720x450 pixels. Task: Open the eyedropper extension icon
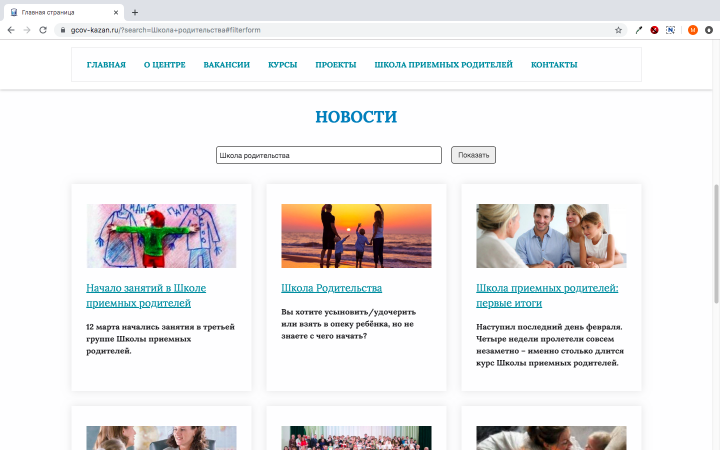[639, 30]
